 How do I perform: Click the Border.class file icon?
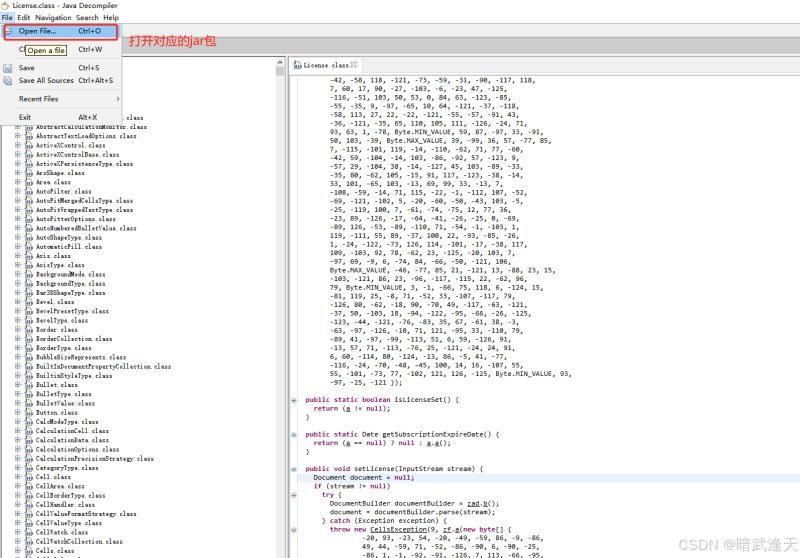click(29, 329)
